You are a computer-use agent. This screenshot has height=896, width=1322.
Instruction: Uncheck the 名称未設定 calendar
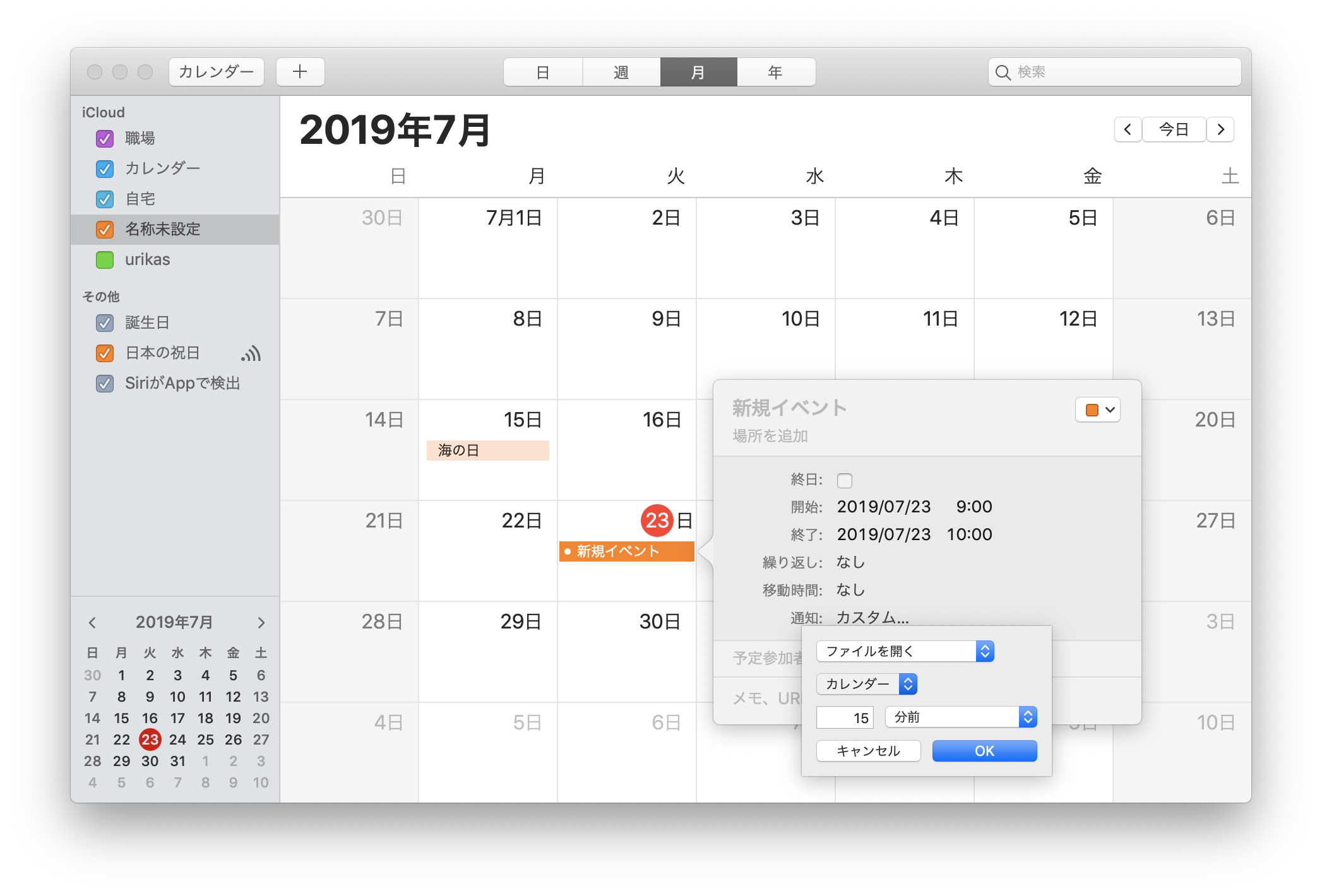105,229
